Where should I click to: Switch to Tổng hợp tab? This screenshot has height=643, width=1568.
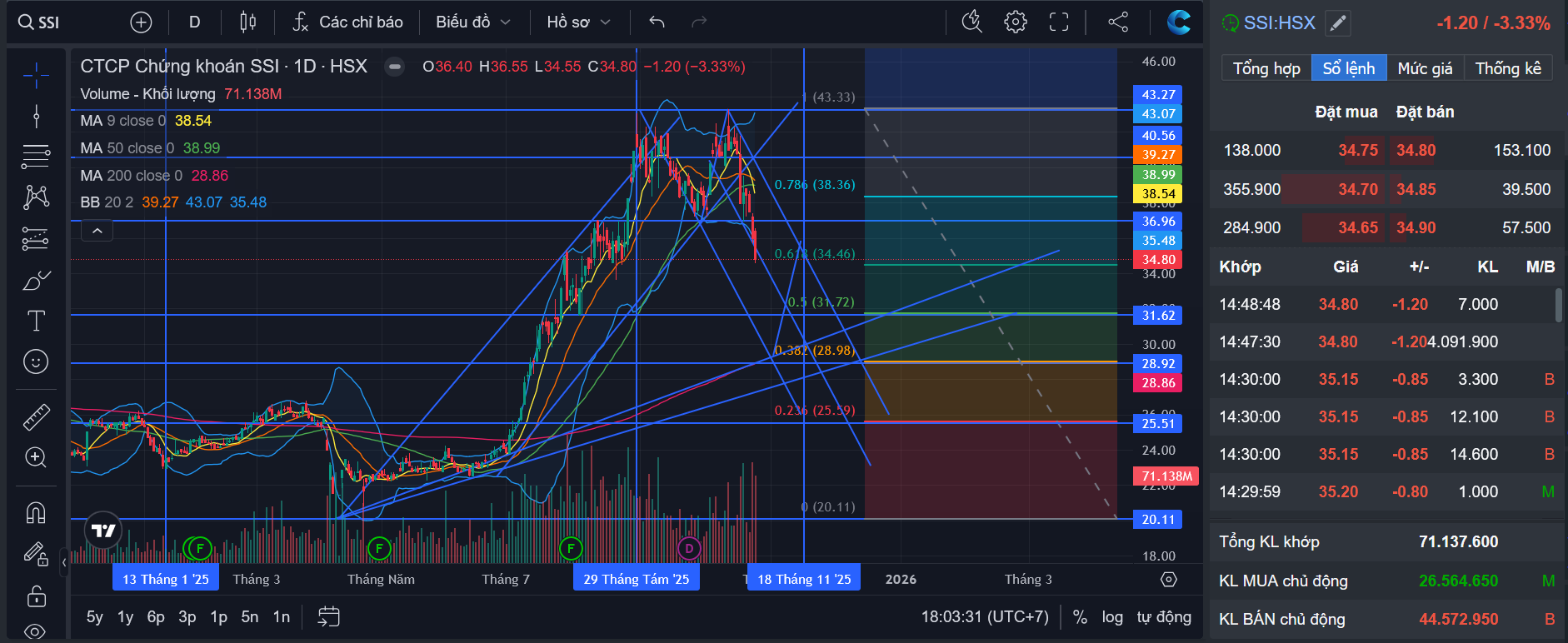[x=1266, y=68]
